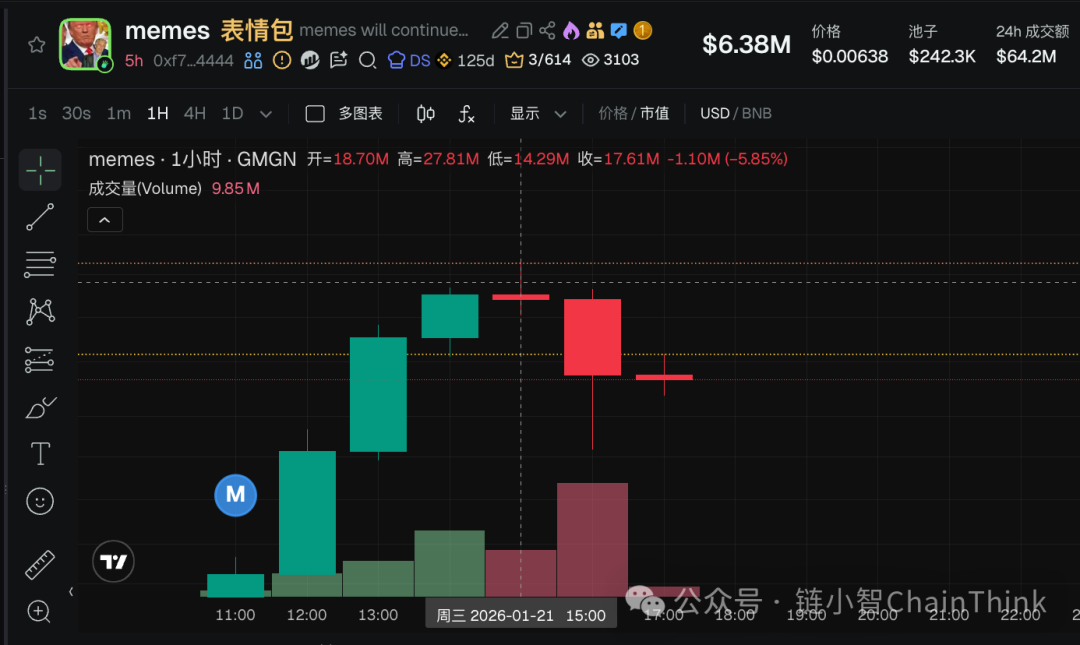Viewport: 1080px width, 645px height.
Task: Copy the 0xf7...4444 contract address
Action: (193, 61)
